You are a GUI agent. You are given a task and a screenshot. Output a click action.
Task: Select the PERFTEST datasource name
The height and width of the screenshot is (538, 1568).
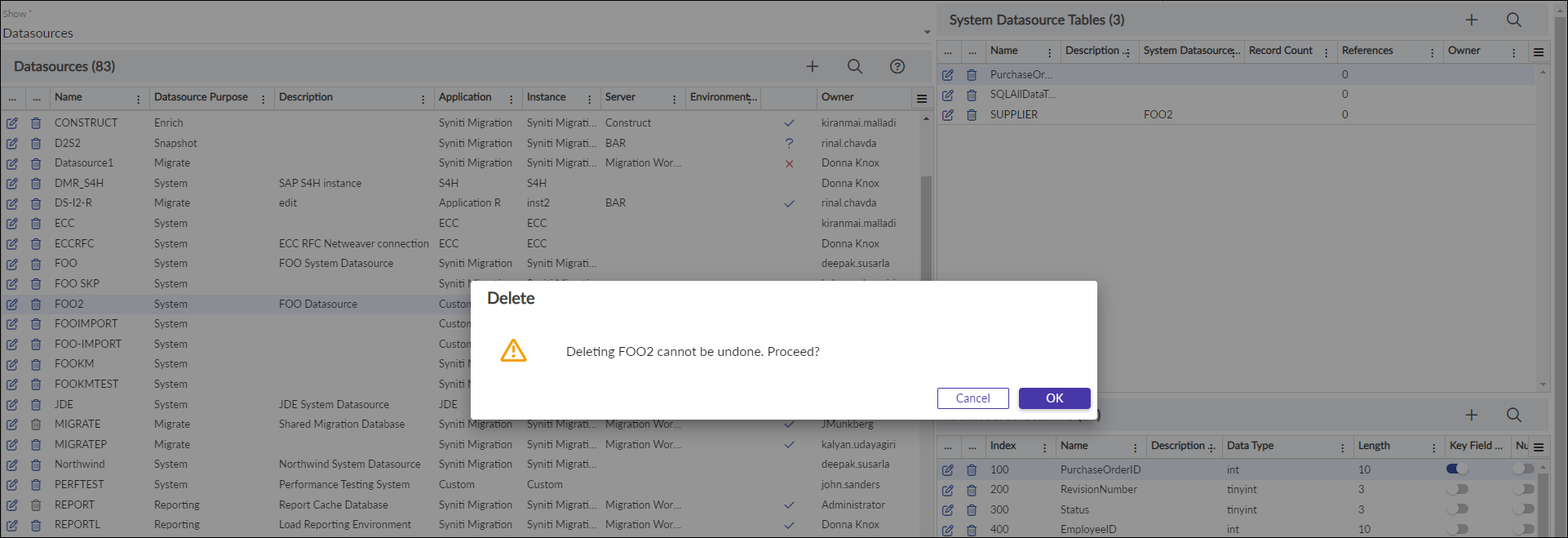[79, 485]
